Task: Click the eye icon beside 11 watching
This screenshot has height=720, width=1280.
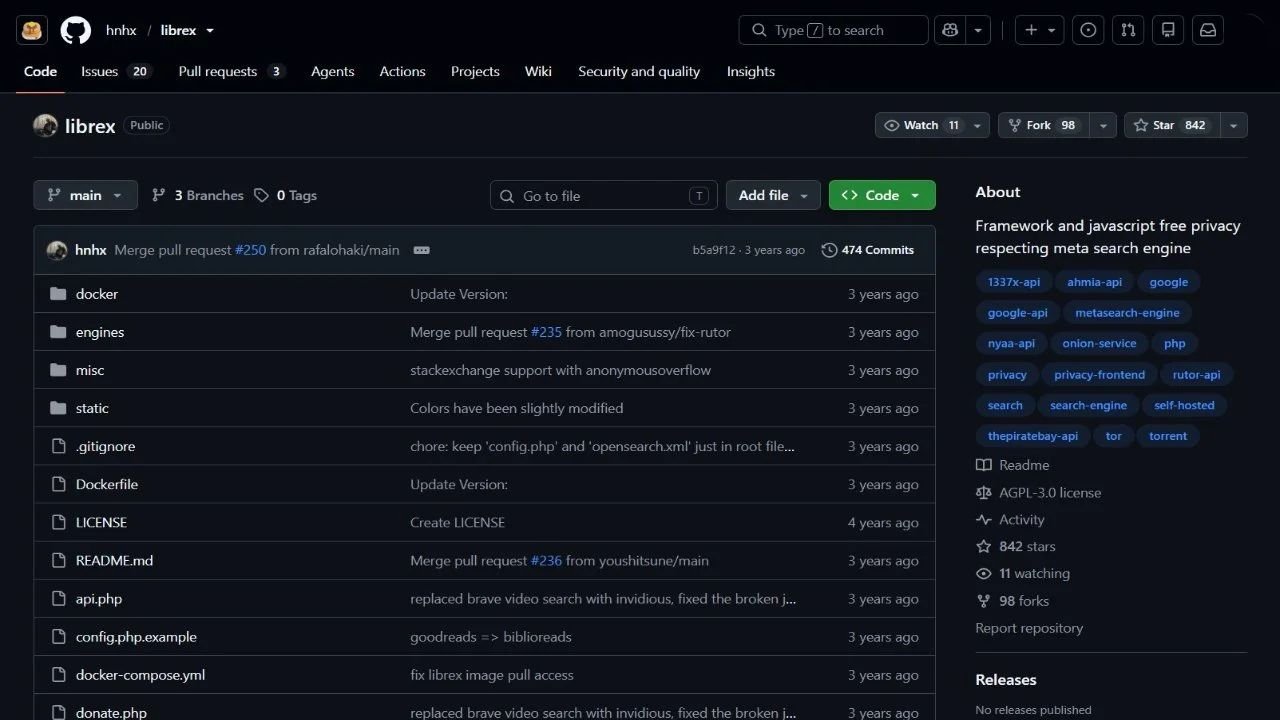Action: [x=984, y=573]
